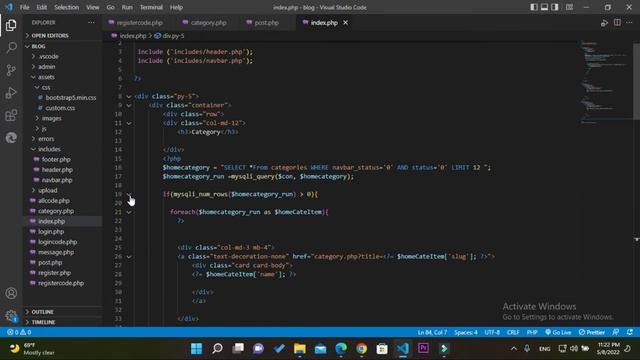Expand the images folder
Viewport: 640px width, 360px height.
click(x=51, y=118)
